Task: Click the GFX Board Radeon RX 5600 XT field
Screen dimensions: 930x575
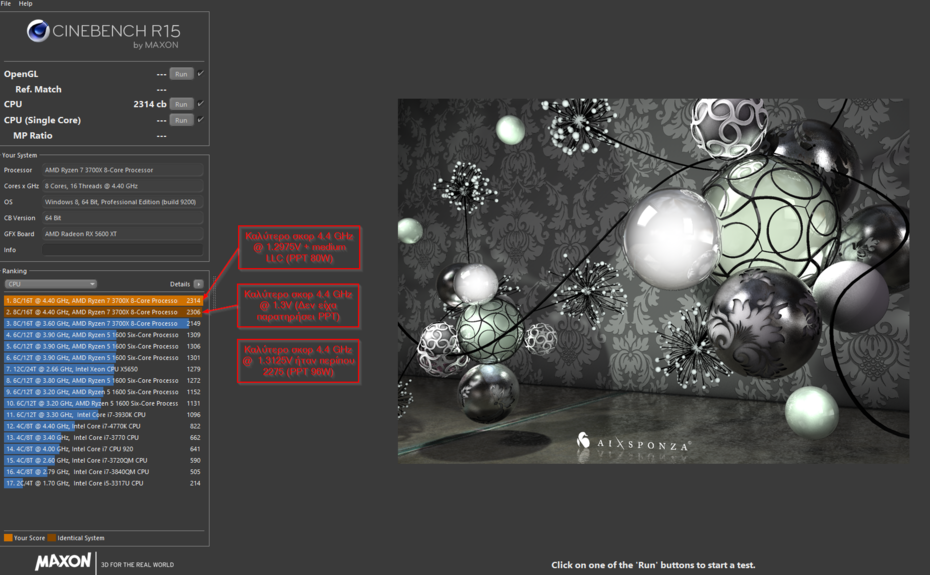Action: coord(123,234)
